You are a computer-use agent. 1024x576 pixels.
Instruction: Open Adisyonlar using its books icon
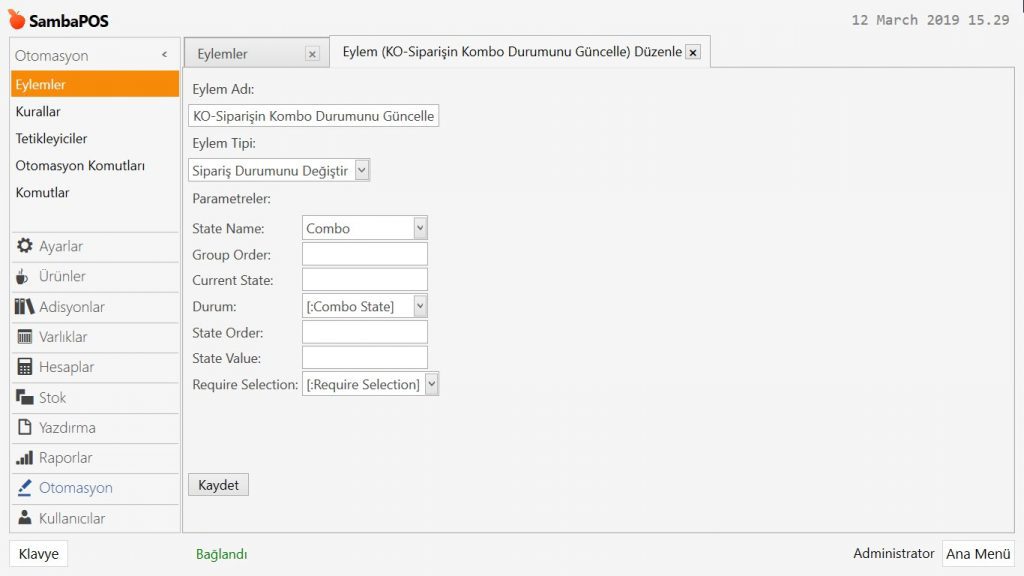tap(25, 307)
